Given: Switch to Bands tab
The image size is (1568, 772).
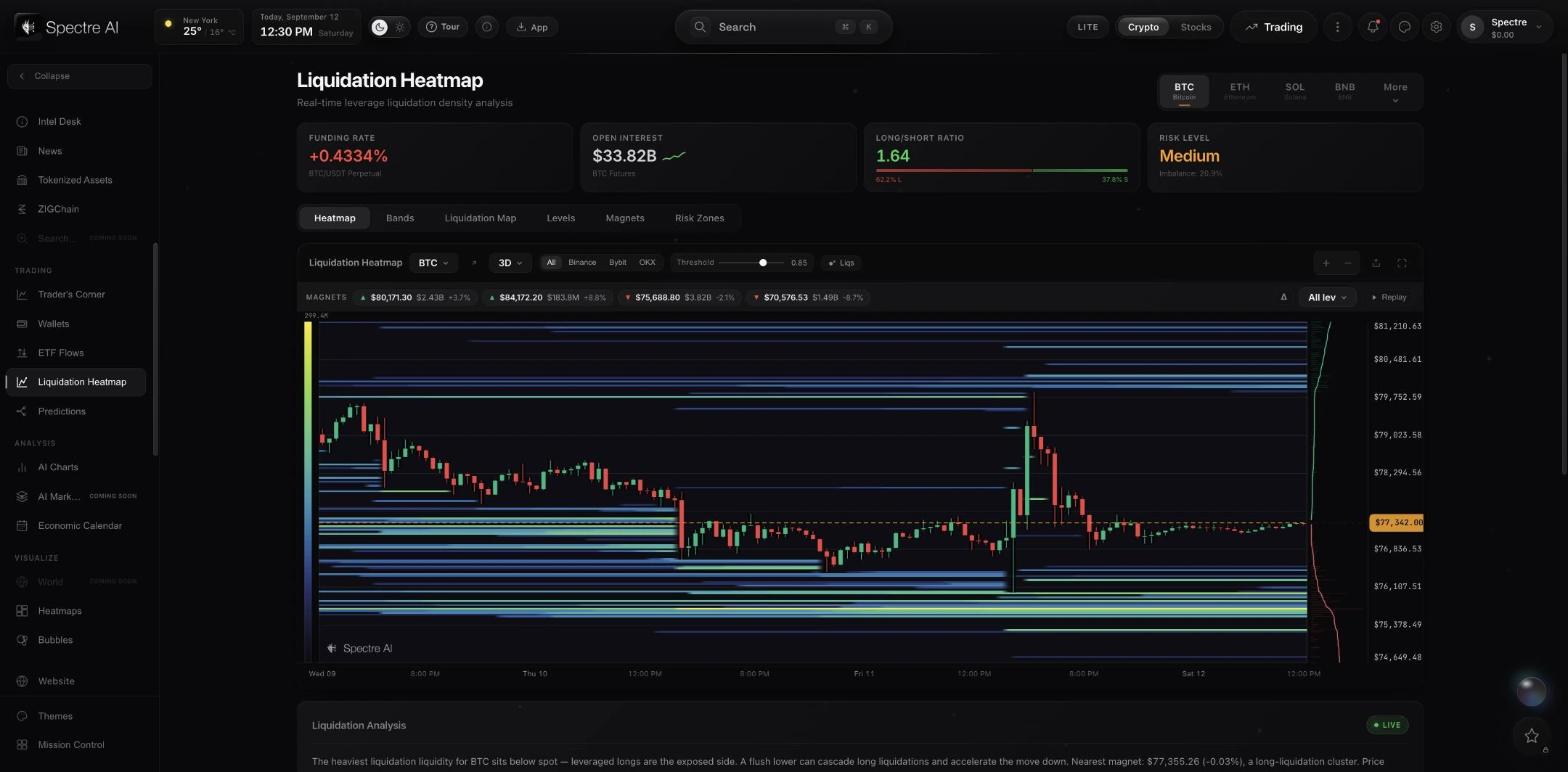Looking at the screenshot, I should point(400,218).
